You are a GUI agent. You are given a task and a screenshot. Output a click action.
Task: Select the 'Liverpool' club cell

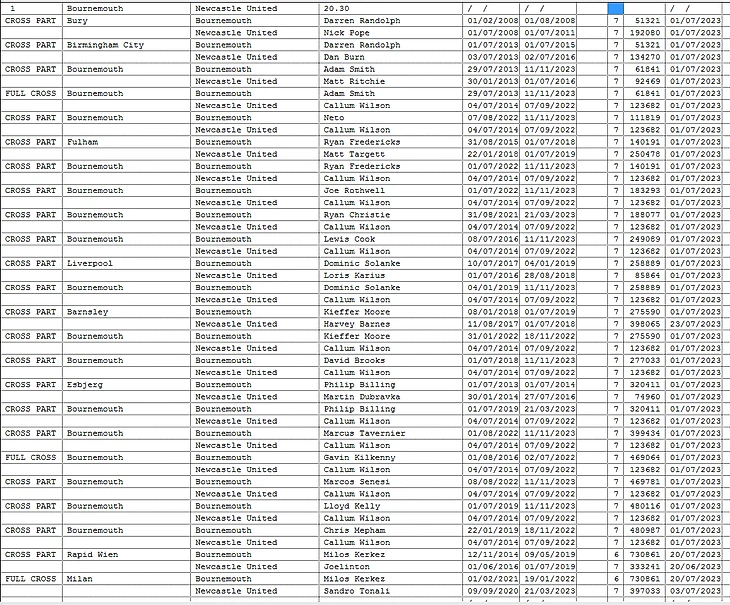tap(126, 263)
